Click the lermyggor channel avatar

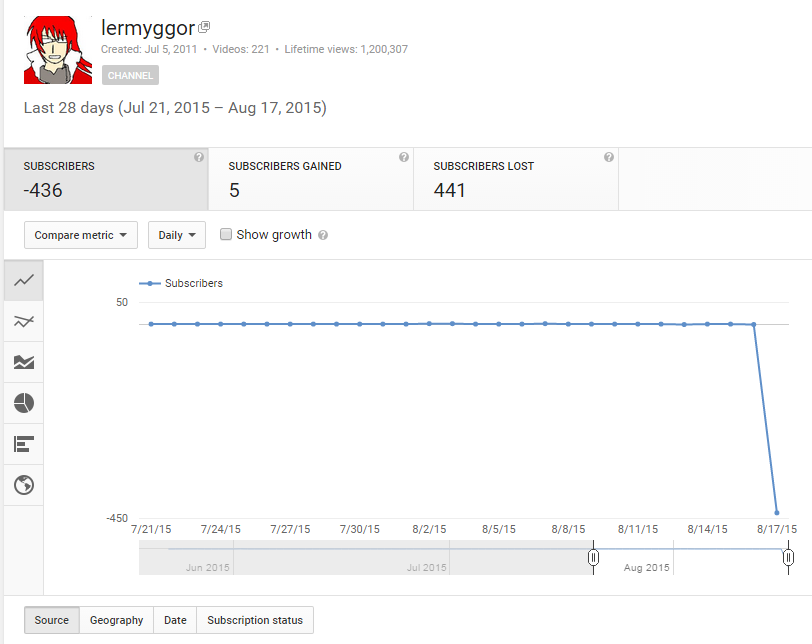point(58,50)
